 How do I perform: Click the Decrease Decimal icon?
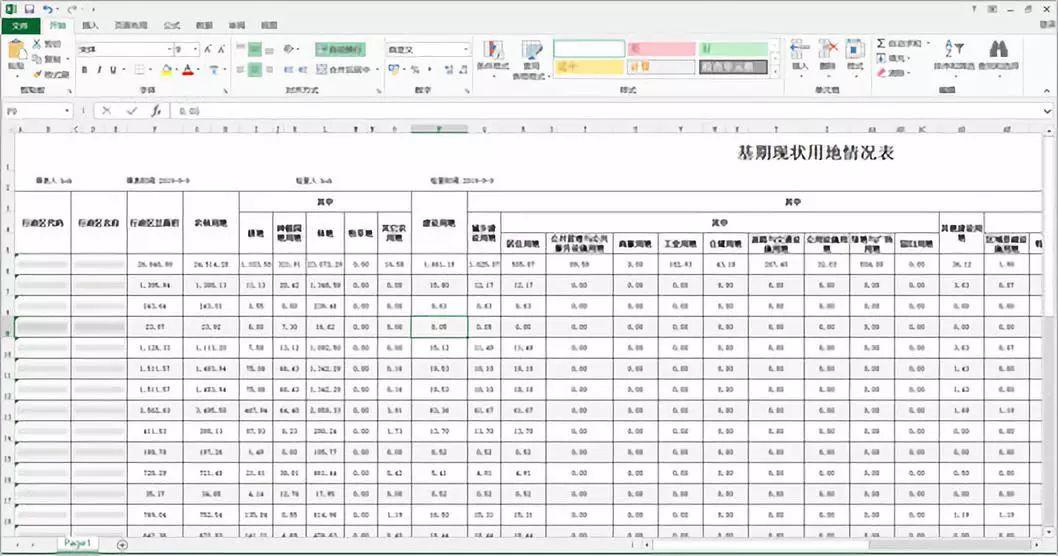click(x=463, y=70)
